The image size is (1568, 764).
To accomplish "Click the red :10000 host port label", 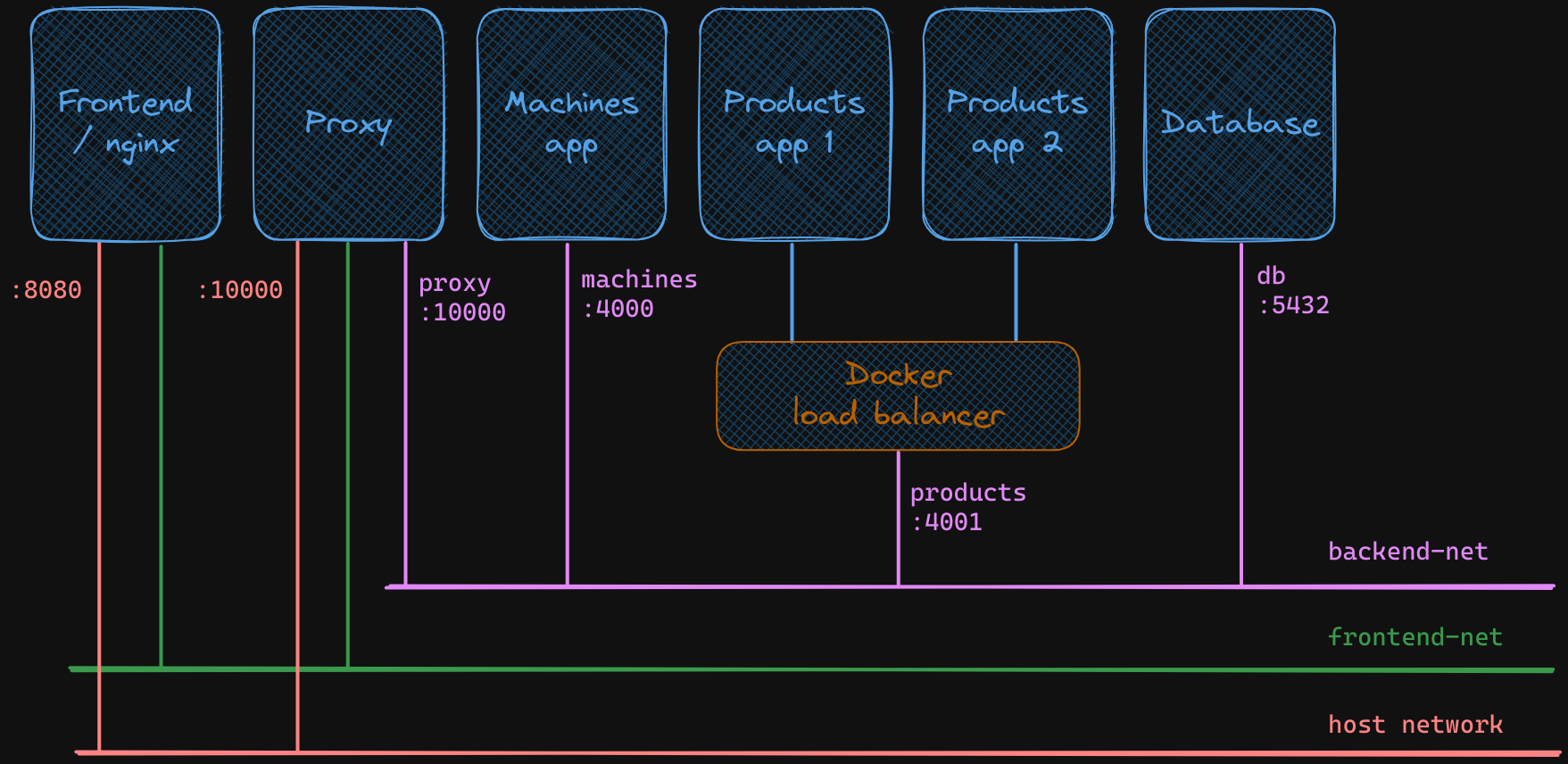I will coord(240,290).
